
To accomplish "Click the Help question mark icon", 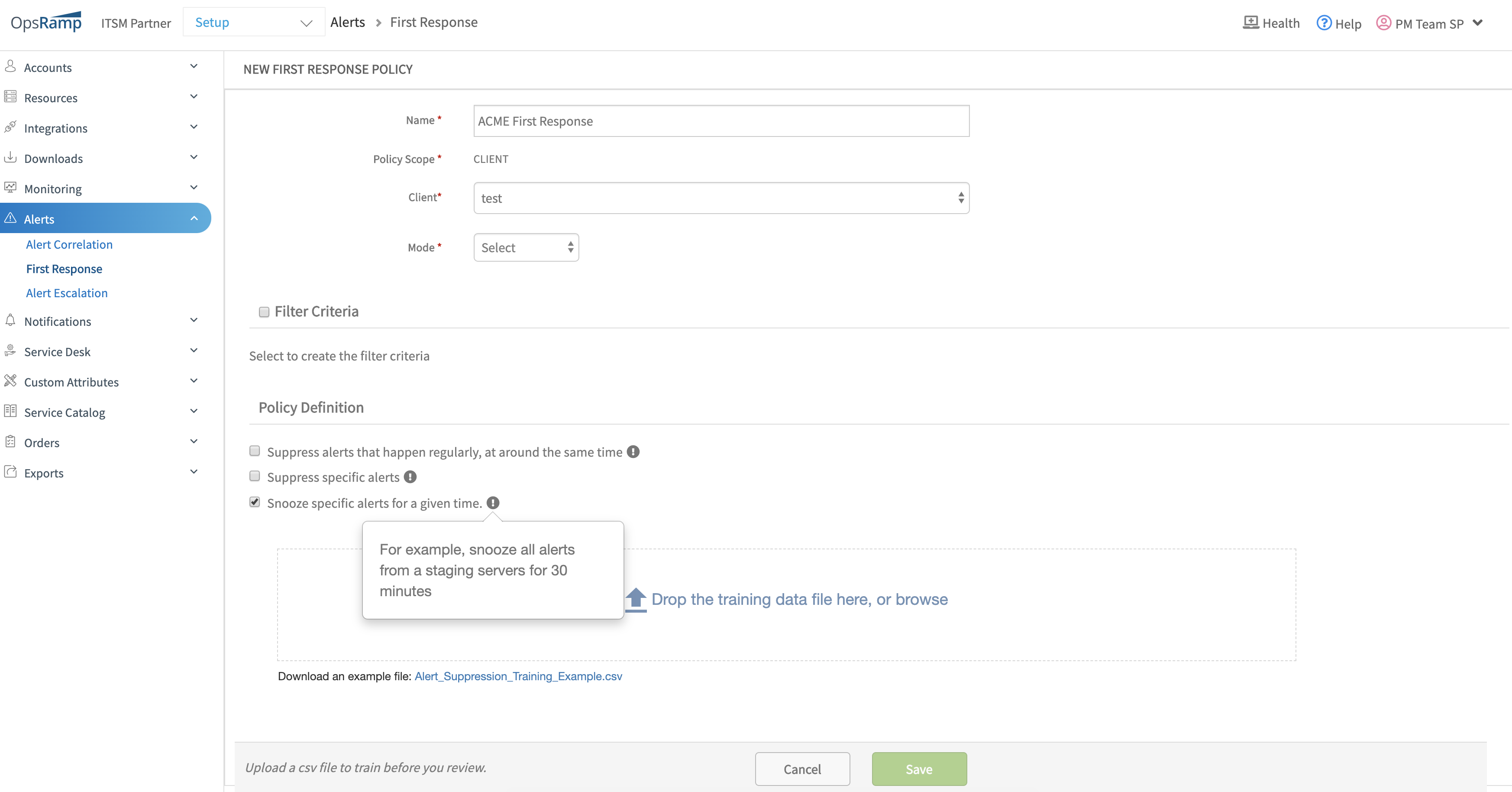I will (x=1324, y=23).
